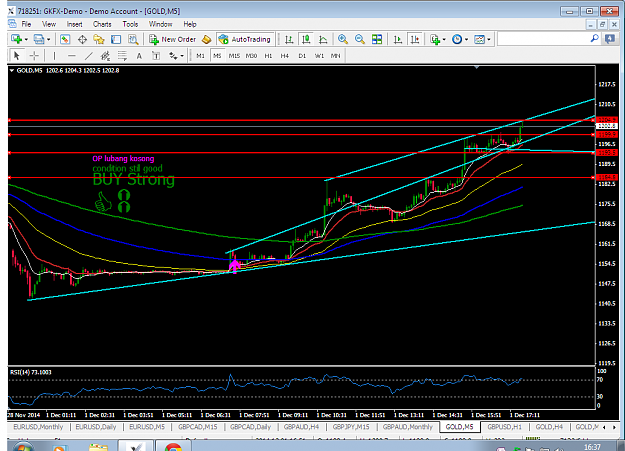Image resolution: width=625 pixels, height=451 pixels.
Task: Select the vertical line drawing tool
Action: [x=54, y=56]
